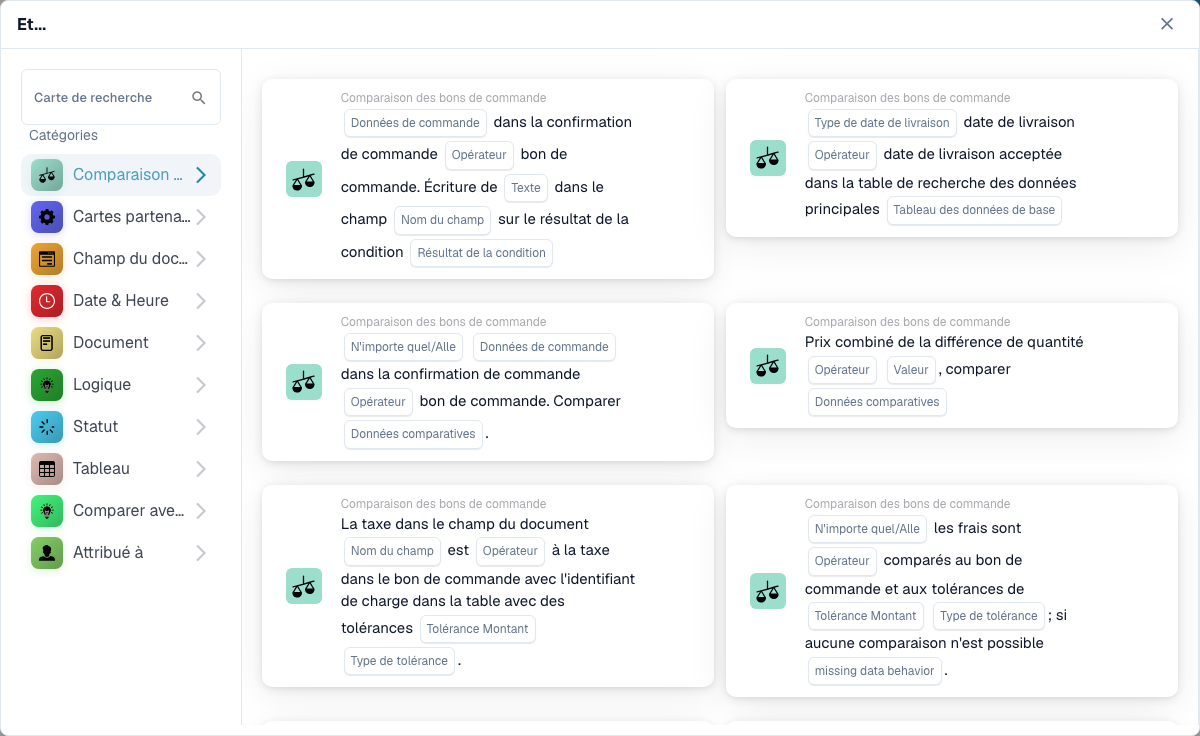Click inside the Carte de recherche field

click(121, 97)
